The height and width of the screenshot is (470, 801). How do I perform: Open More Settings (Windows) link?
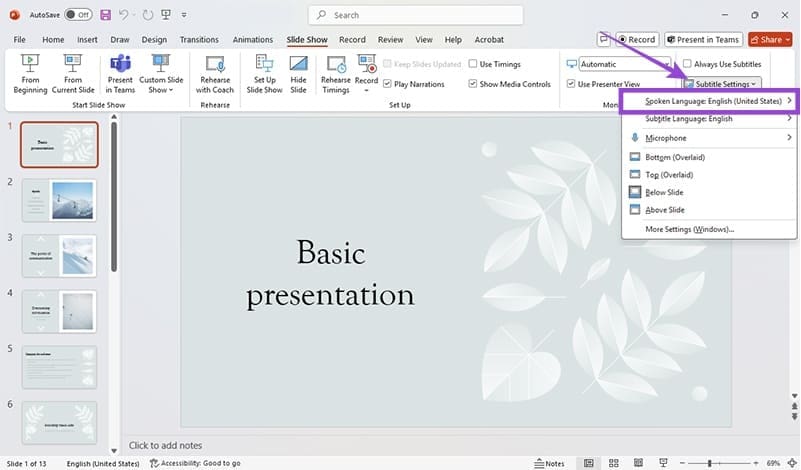689,229
